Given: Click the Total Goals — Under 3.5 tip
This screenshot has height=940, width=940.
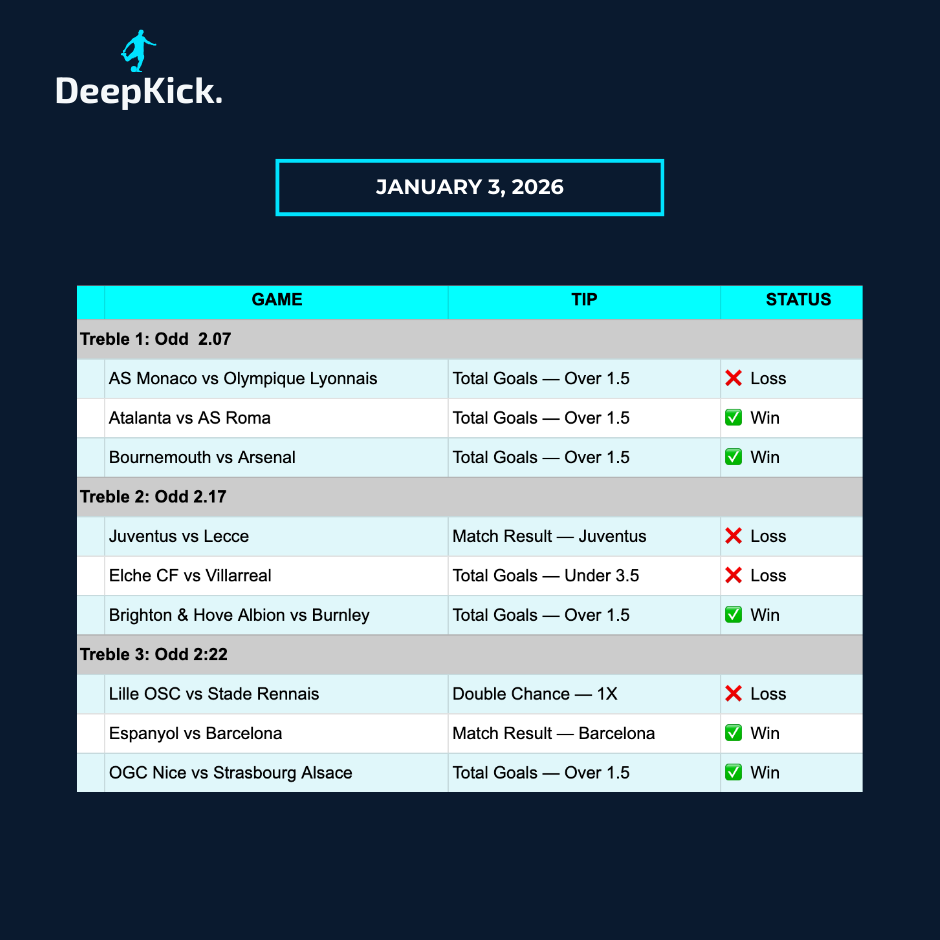Looking at the screenshot, I should coord(545,575).
